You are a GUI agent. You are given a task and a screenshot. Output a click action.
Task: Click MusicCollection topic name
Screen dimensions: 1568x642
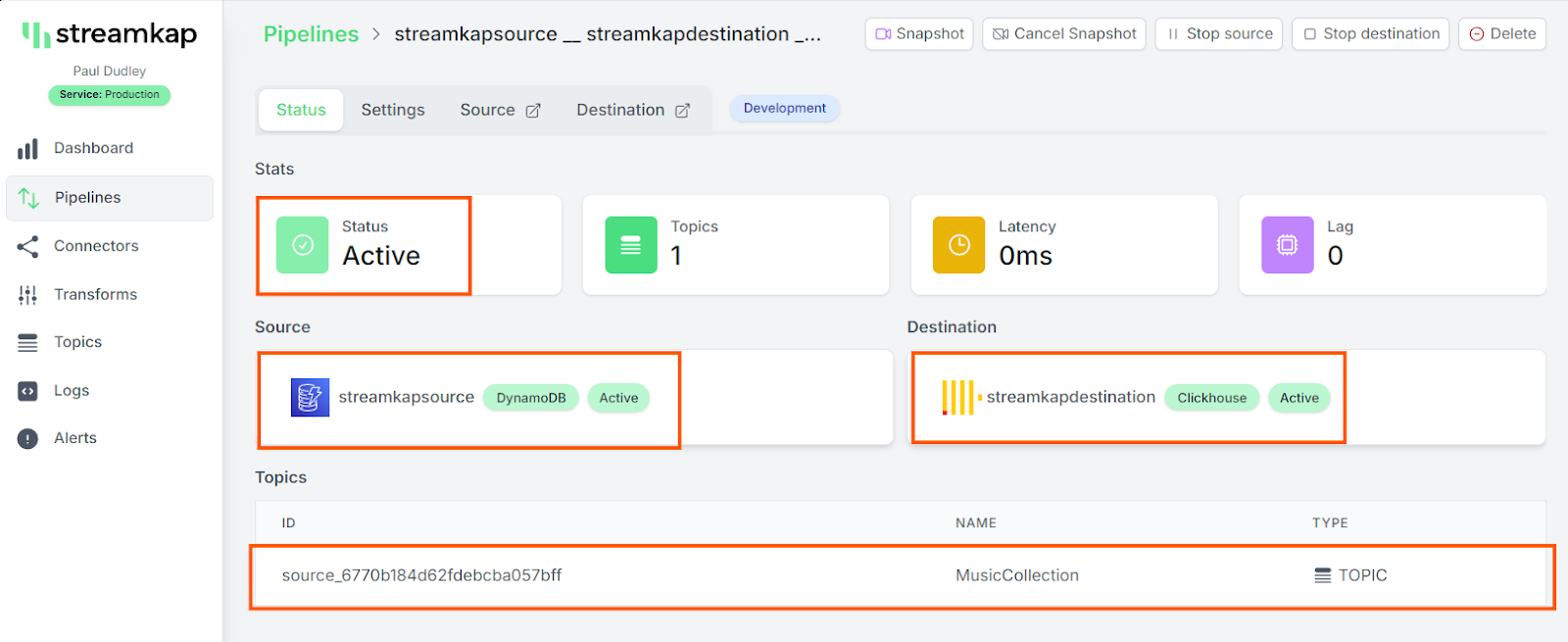1017,575
